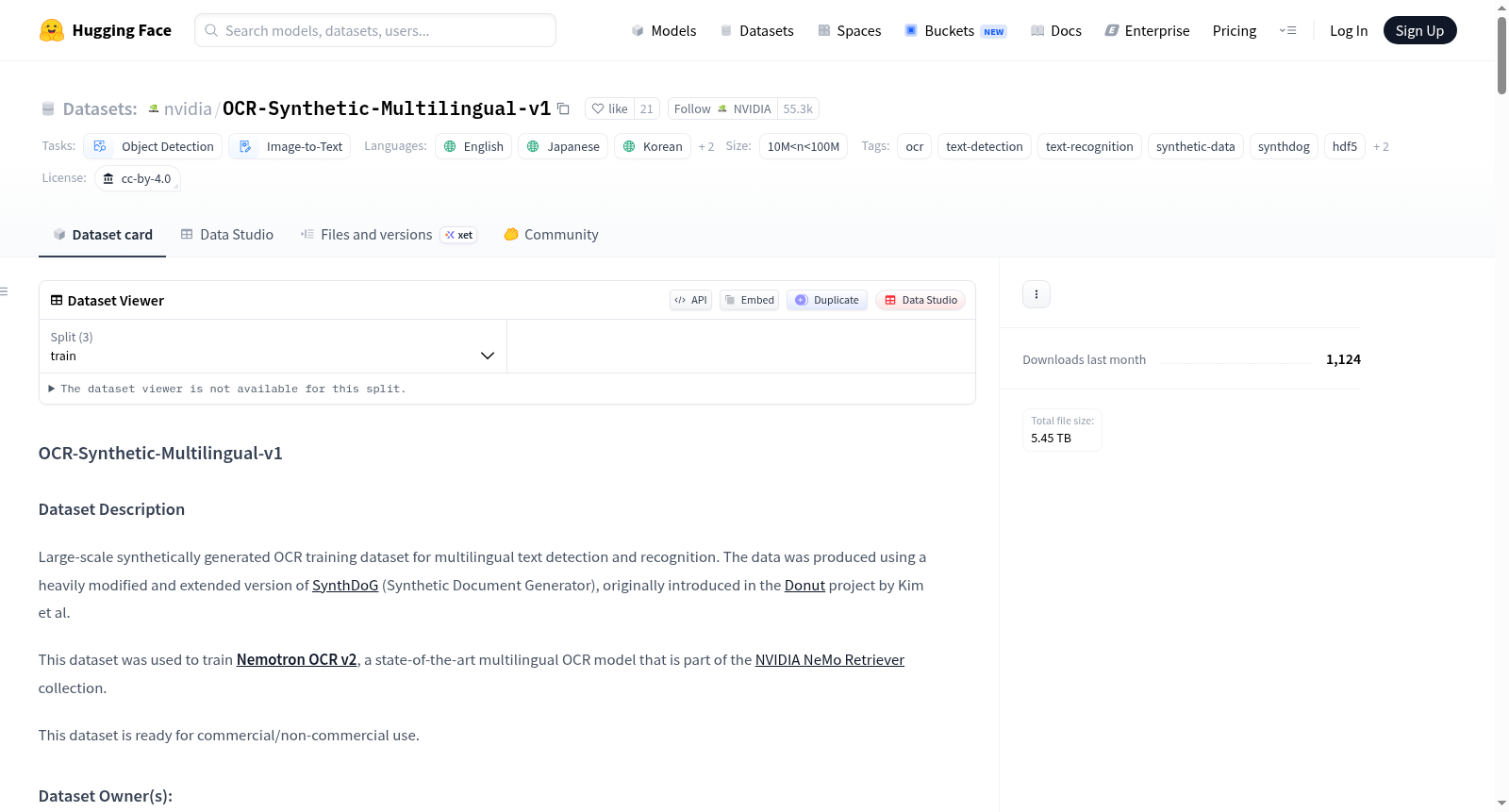Open the Spaces menu item
The height and width of the screenshot is (812, 1509).
click(850, 30)
